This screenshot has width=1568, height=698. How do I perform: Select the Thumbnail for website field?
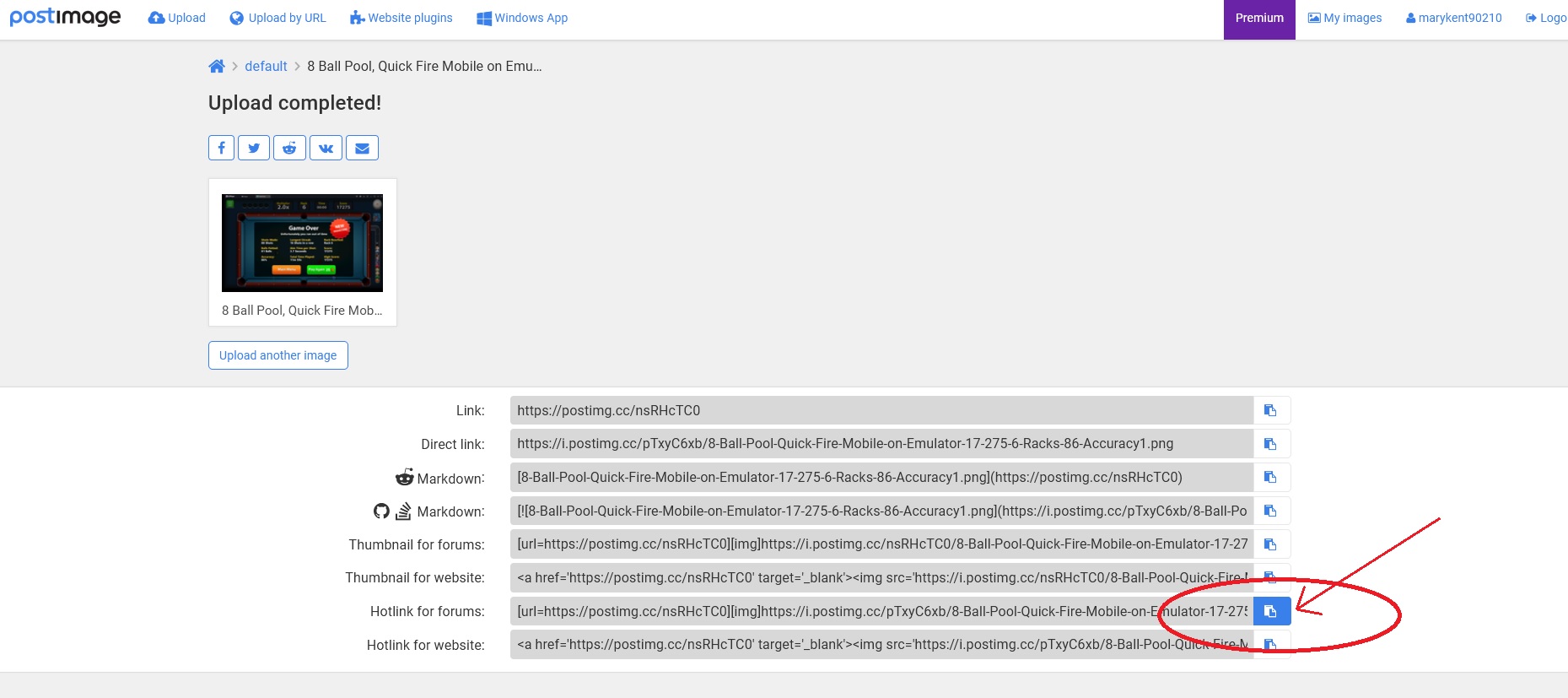pos(881,577)
